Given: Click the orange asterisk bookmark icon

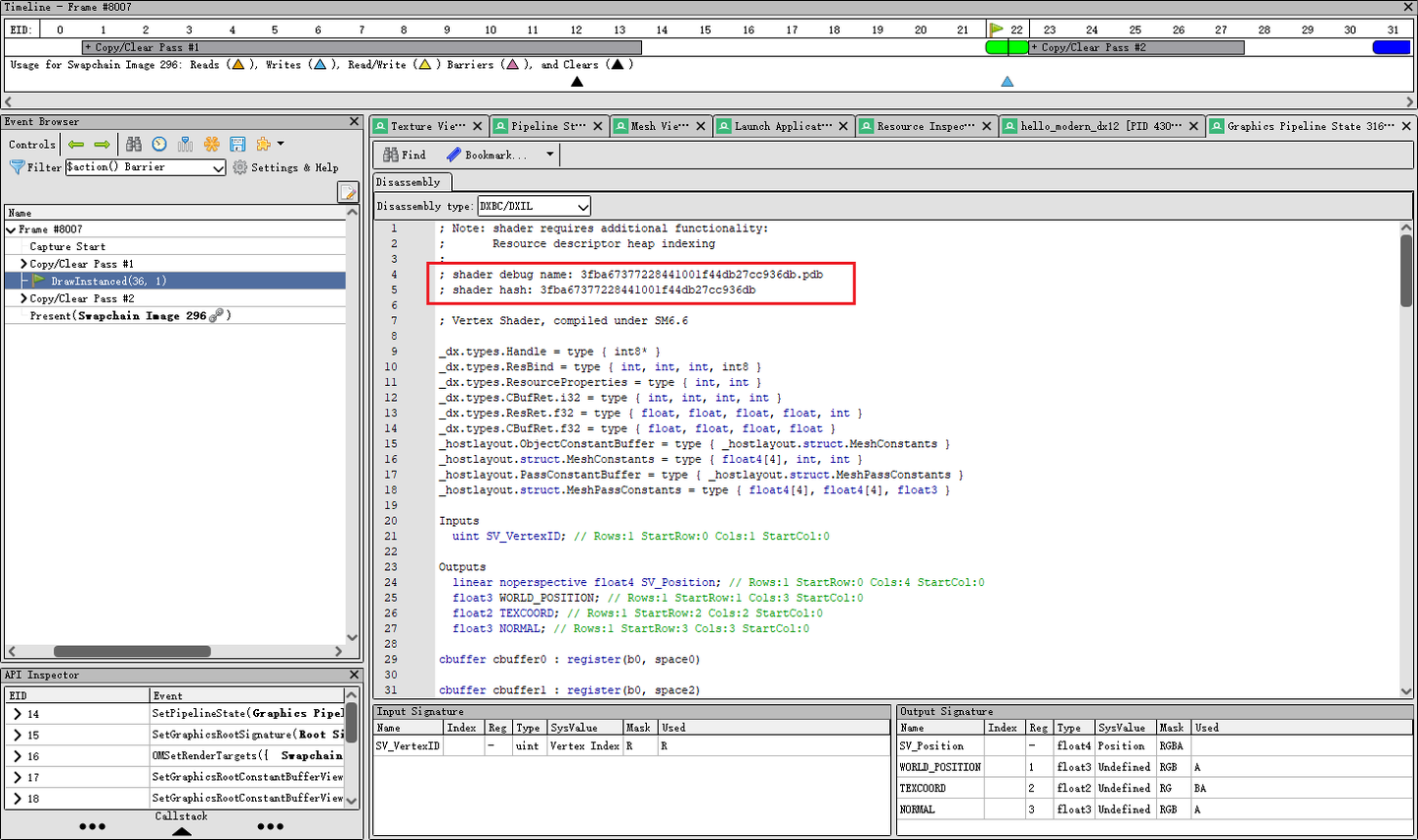Looking at the screenshot, I should pyautogui.click(x=212, y=145).
